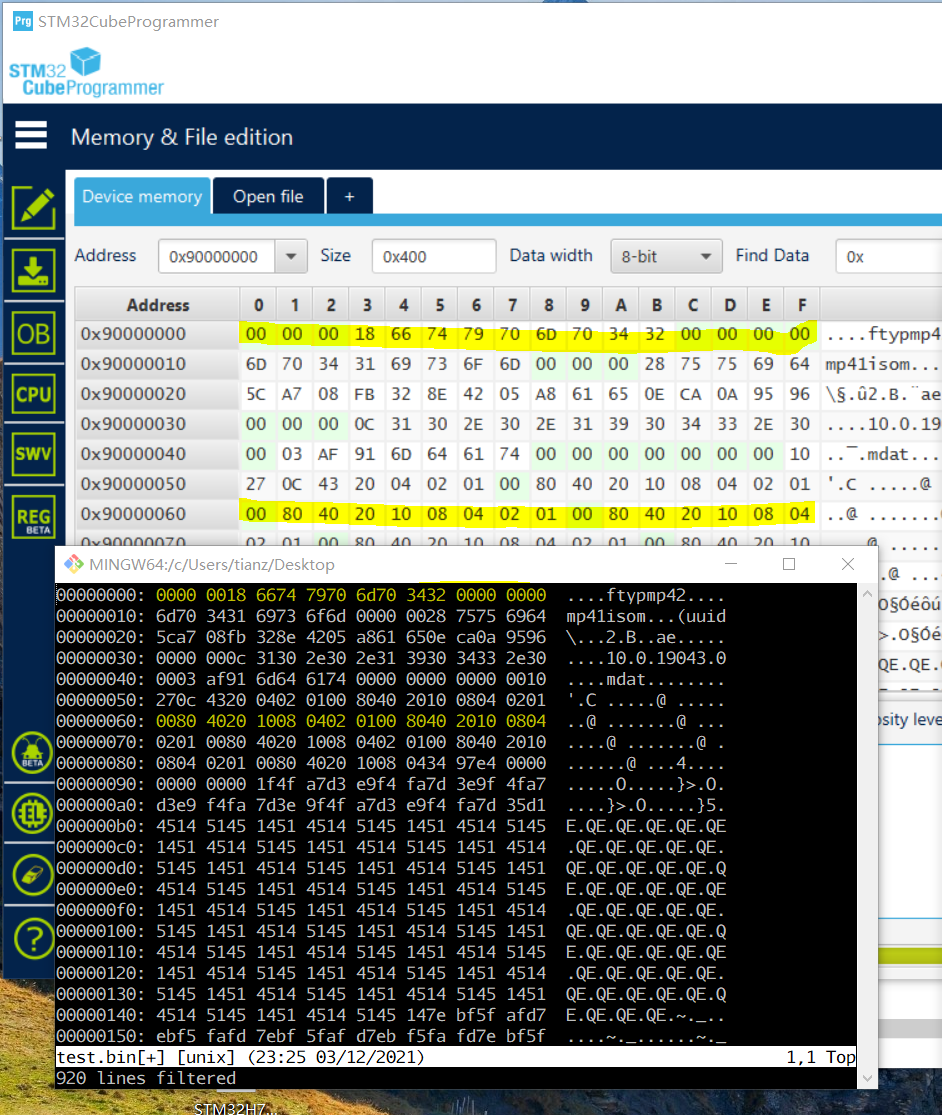Click the STM32CubeProgrammer logo
Screen dimensions: 942x1115
tap(85, 70)
